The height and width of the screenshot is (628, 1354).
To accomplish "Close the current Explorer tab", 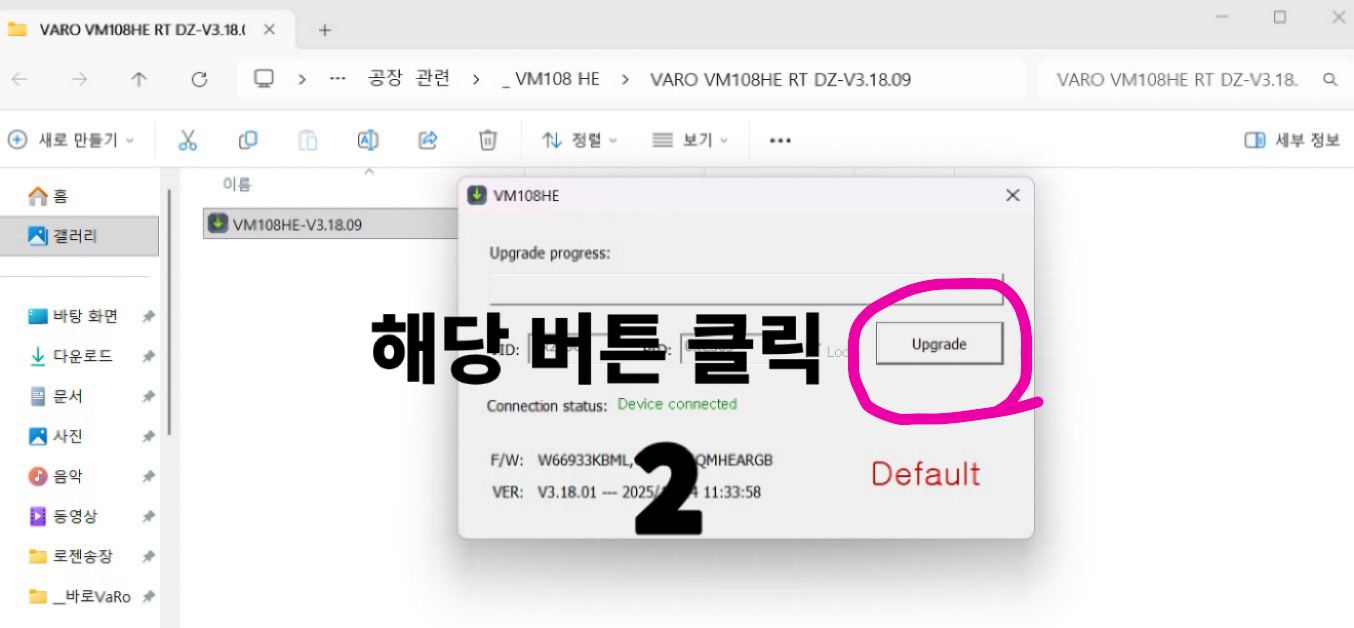I will [x=269, y=29].
